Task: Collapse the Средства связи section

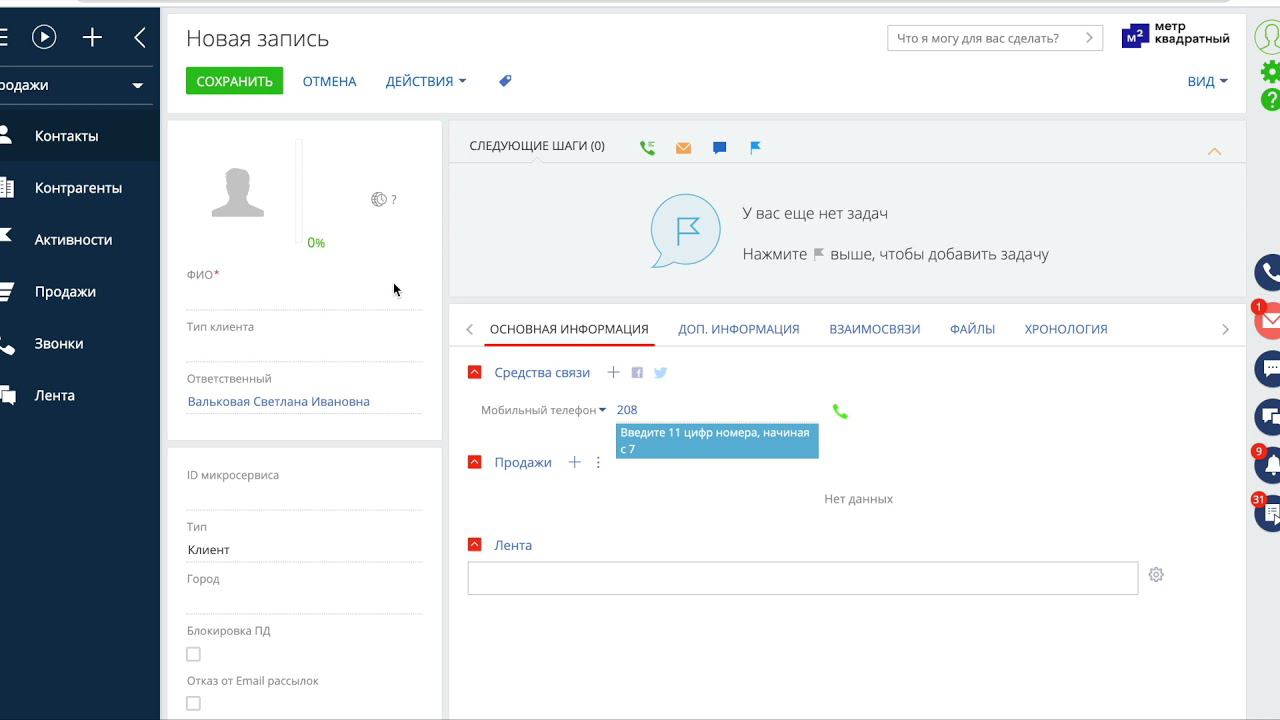Action: [475, 373]
